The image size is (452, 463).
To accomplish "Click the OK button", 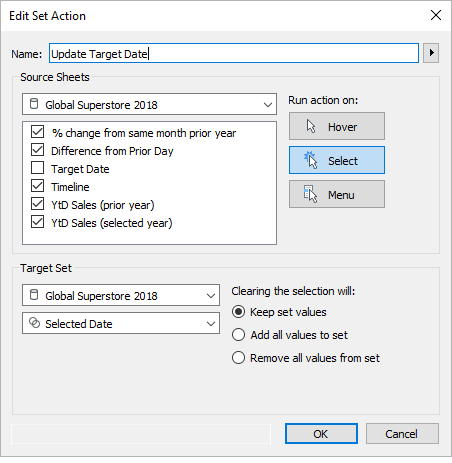I will 321,434.
